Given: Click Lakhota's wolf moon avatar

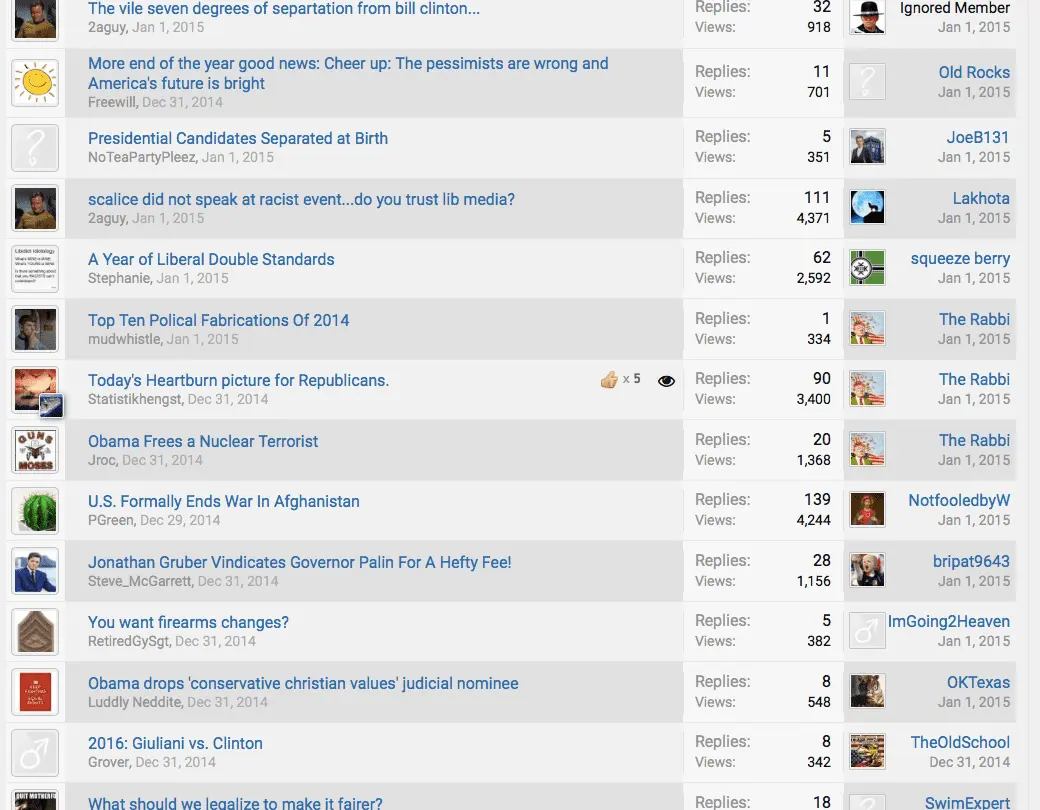Looking at the screenshot, I should point(868,207).
